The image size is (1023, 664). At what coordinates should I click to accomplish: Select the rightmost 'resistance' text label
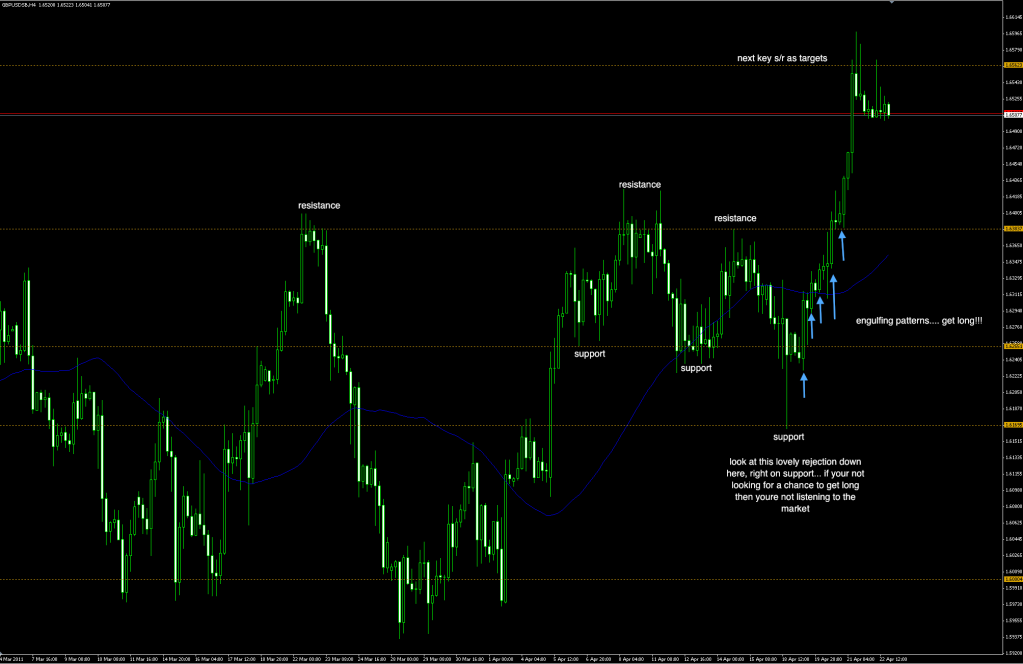point(735,218)
